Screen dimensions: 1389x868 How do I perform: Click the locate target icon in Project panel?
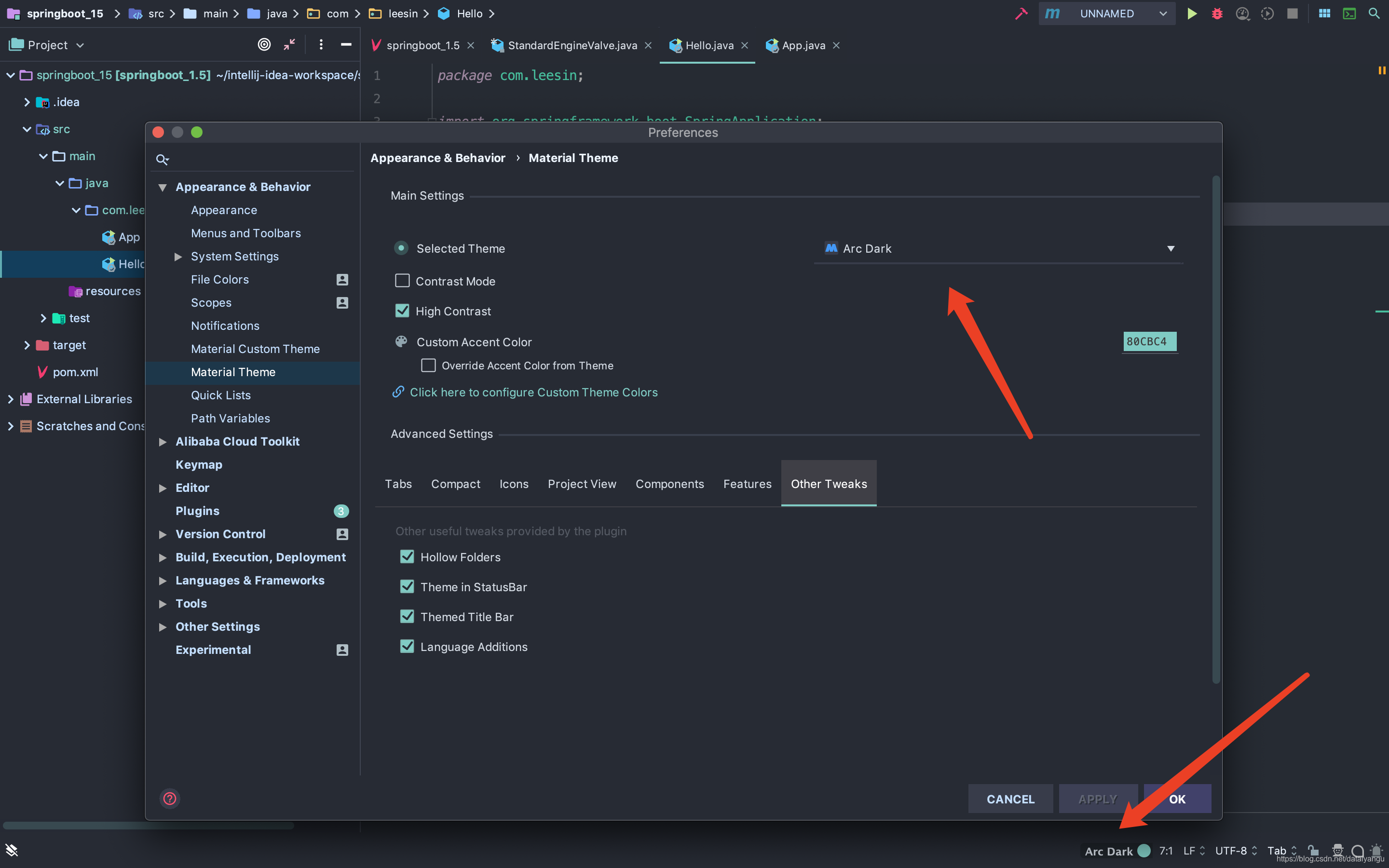264,44
